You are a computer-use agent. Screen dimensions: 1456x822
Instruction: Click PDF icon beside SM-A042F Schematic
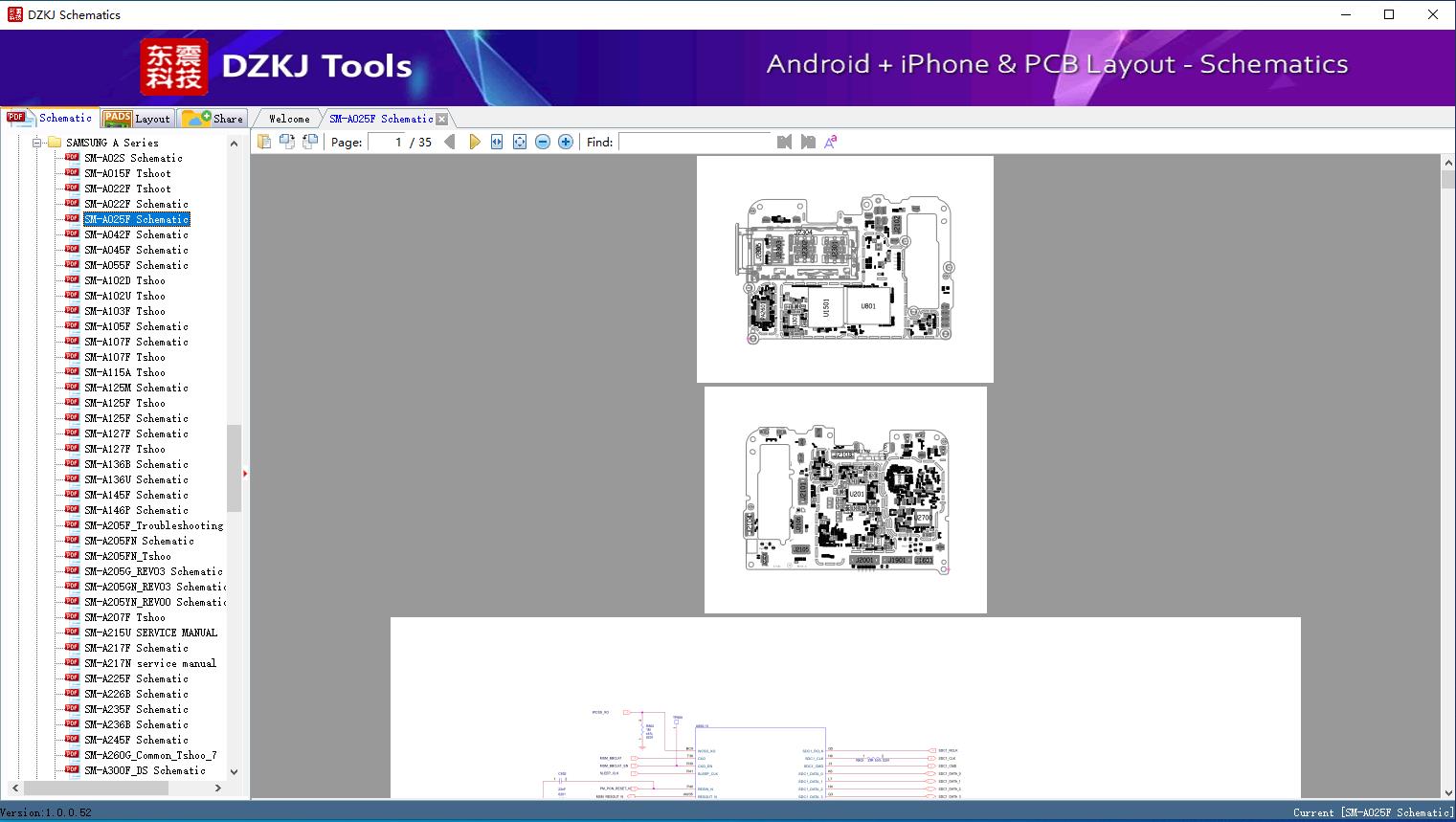tap(72, 234)
